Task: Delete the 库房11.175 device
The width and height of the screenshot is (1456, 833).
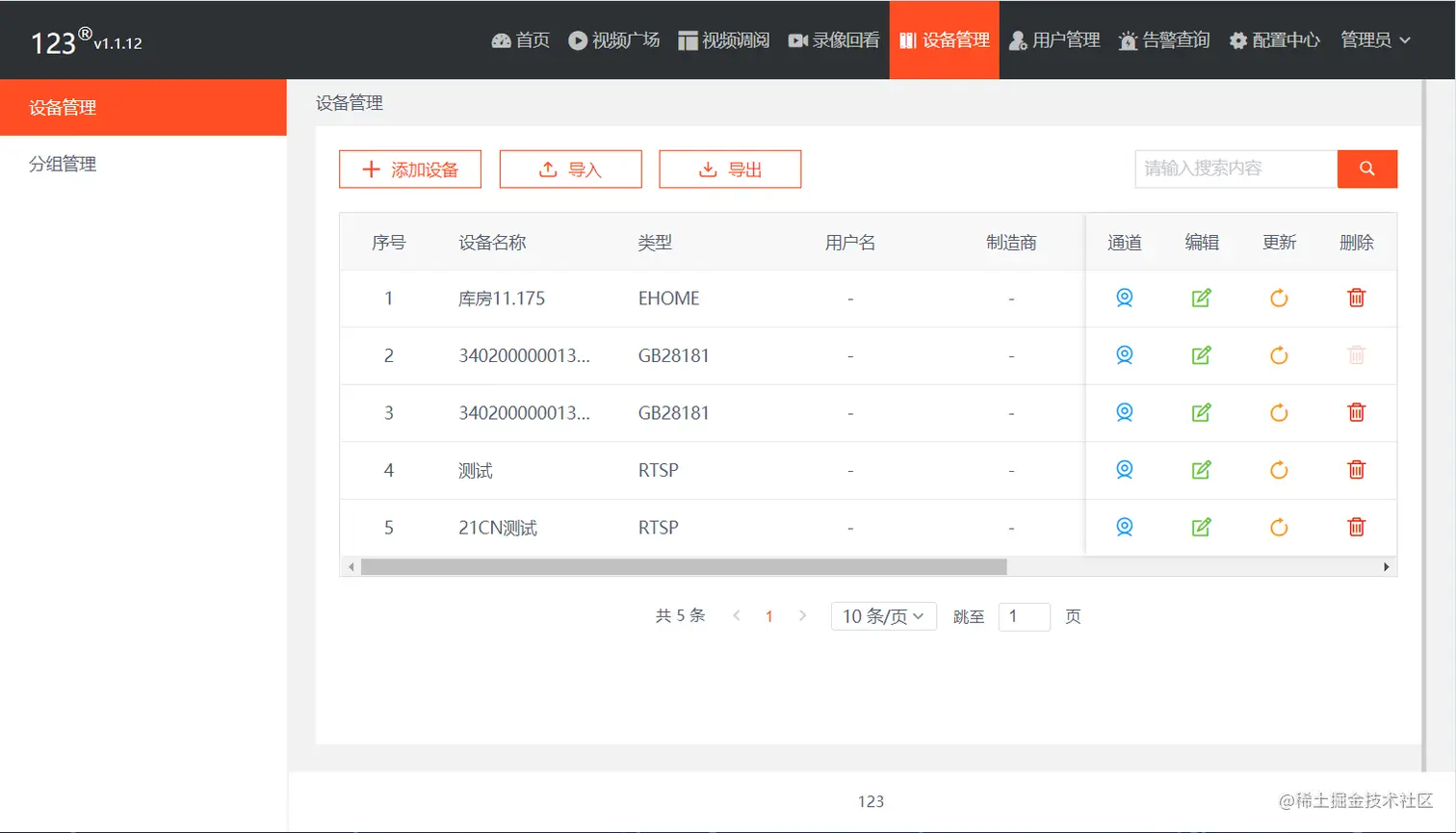Action: [1356, 298]
